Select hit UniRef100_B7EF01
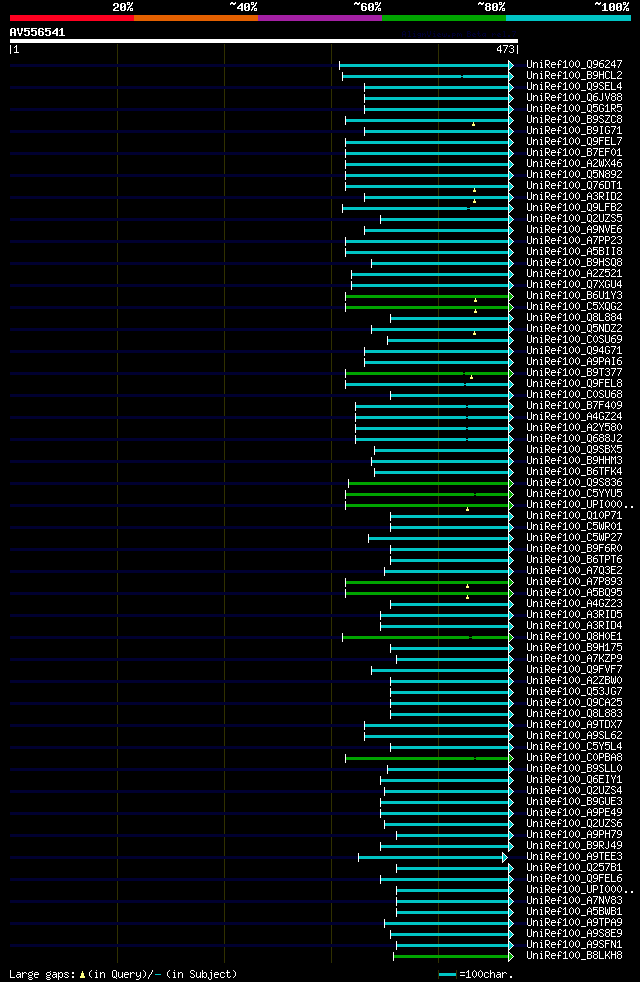 [x=574, y=152]
